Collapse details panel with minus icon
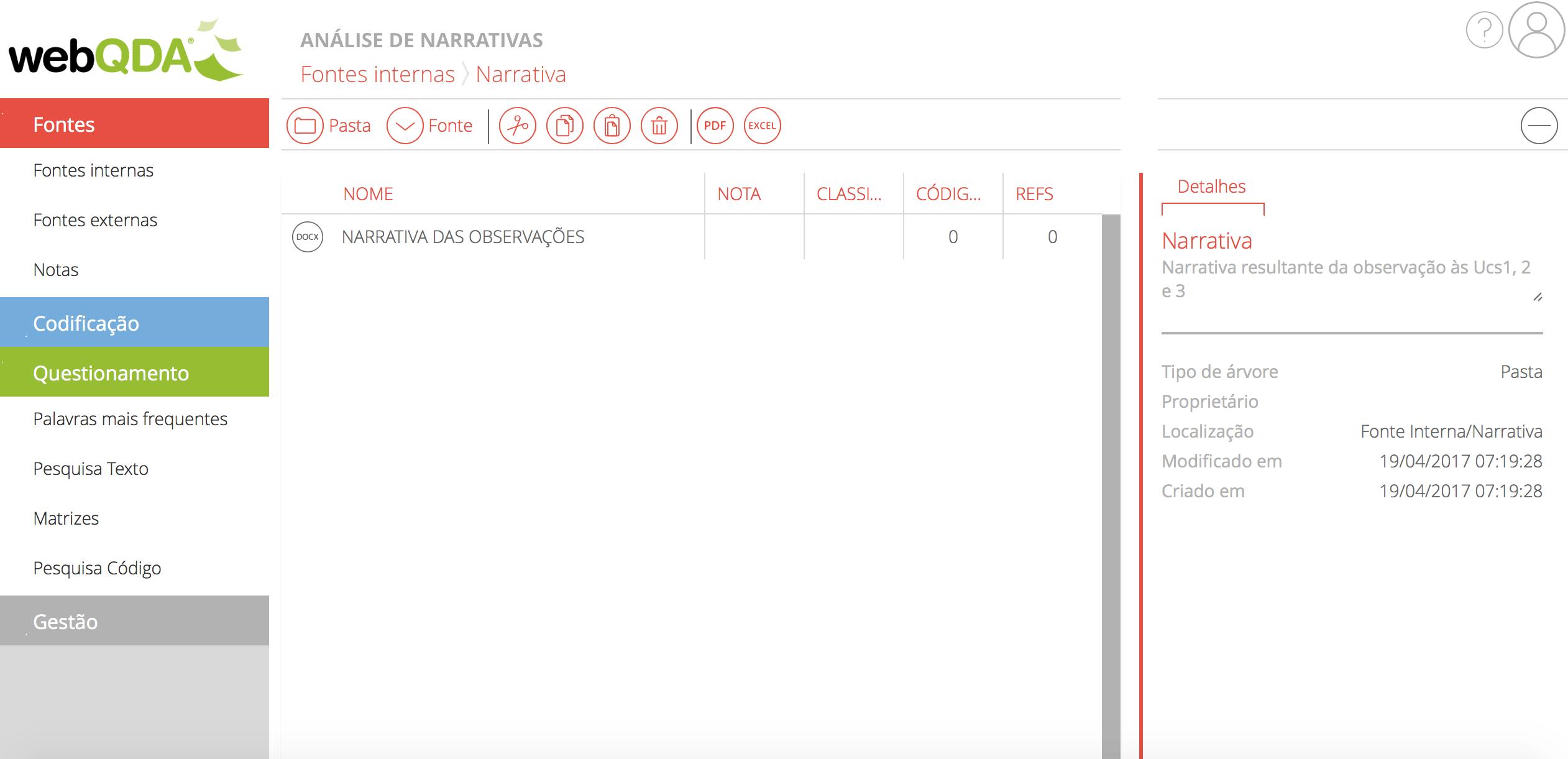This screenshot has width=1568, height=759. 1539,126
